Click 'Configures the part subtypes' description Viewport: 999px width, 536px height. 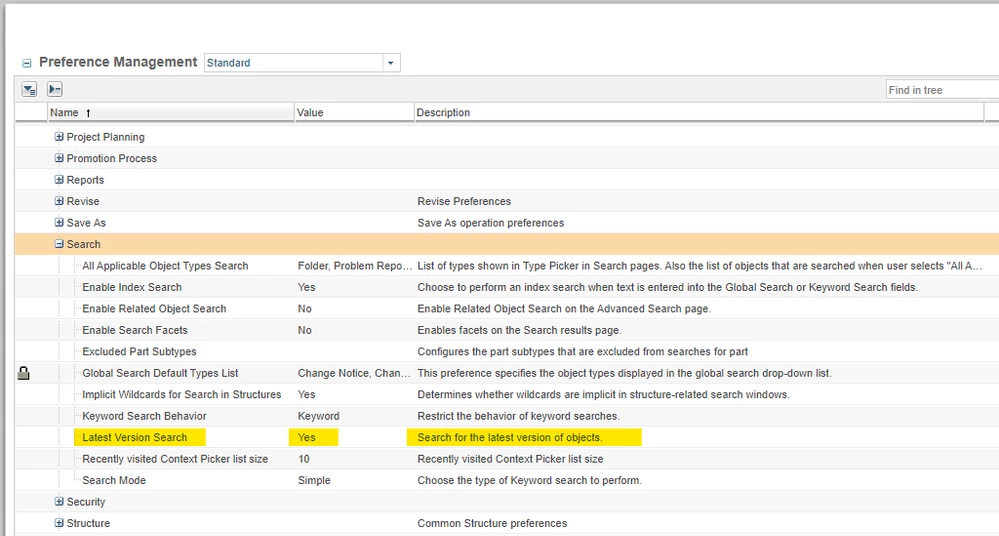pos(582,352)
